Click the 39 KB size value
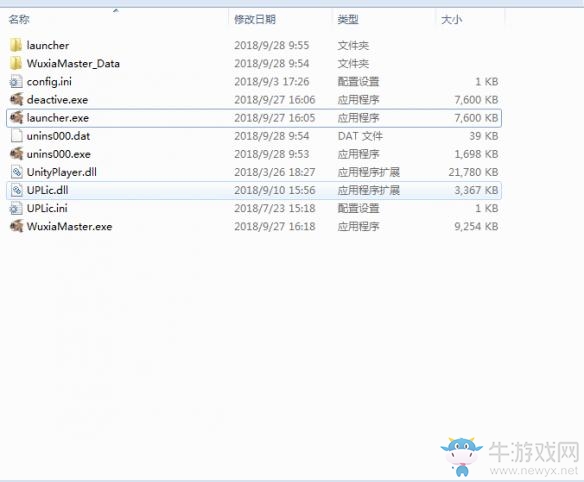The image size is (584, 482). (x=483, y=136)
